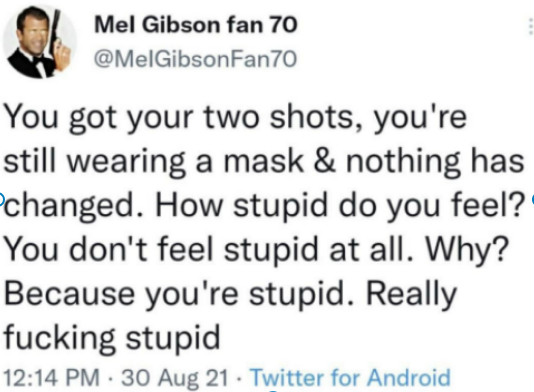Viewport: 534px width, 392px height.
Task: Click the last tweet line ending 'stupid'
Action: click(x=112, y=337)
